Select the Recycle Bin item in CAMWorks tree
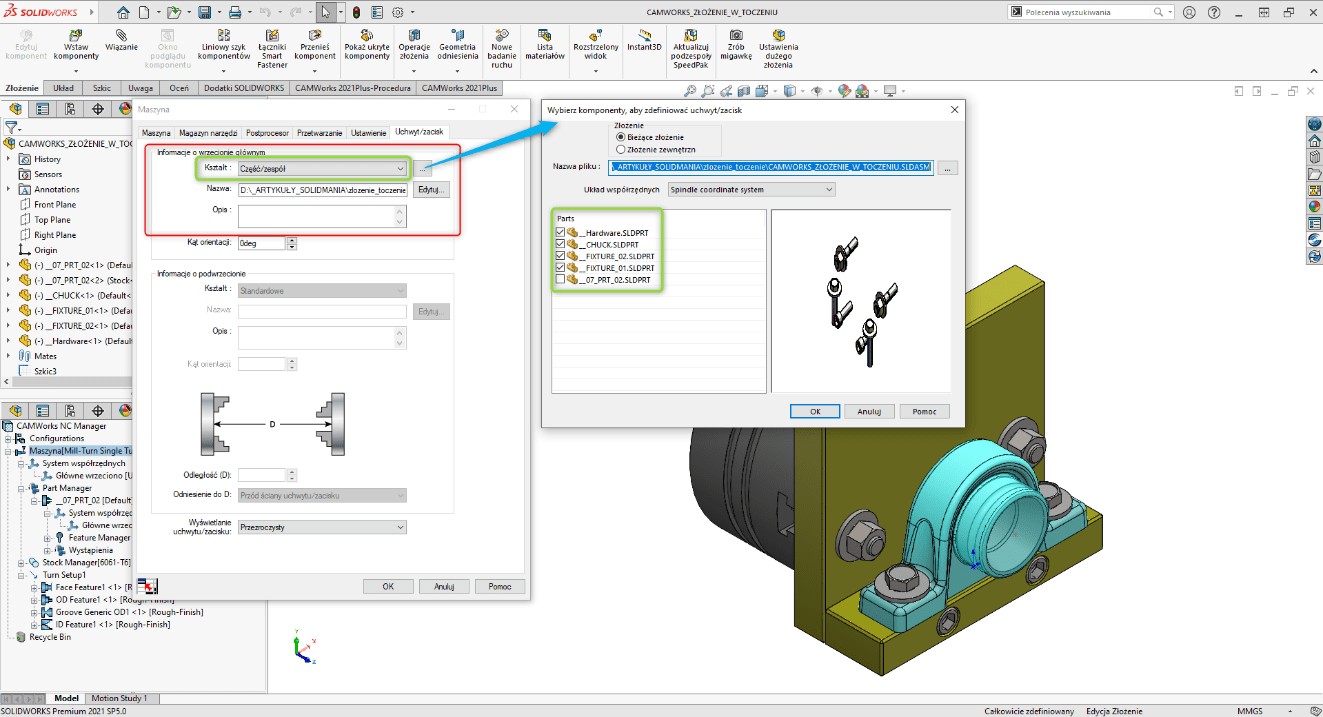 pyautogui.click(x=50, y=637)
